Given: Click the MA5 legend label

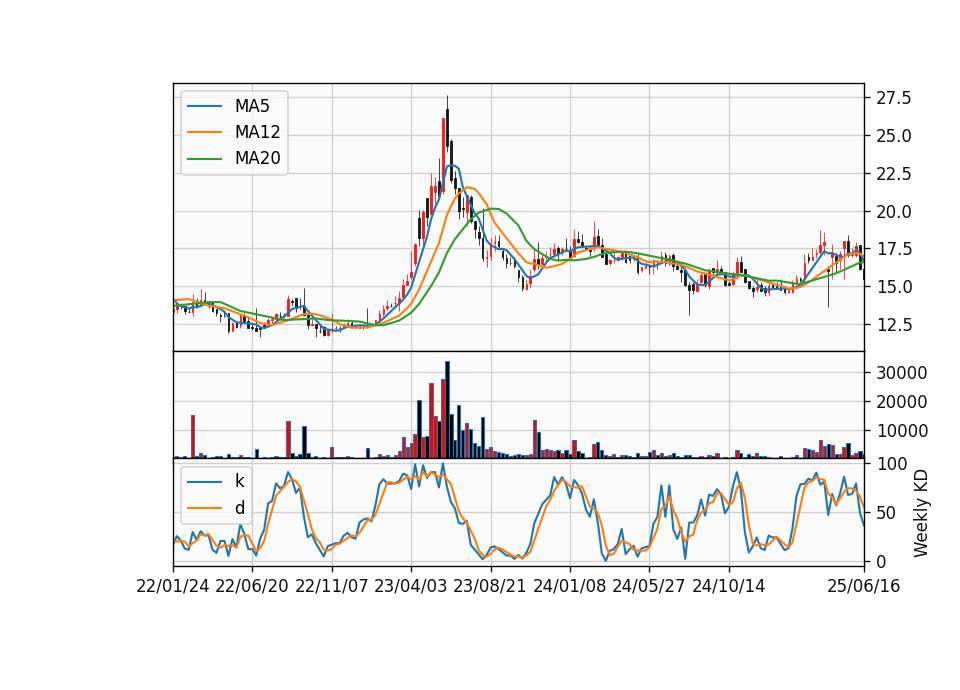Looking at the screenshot, I should click(252, 106).
